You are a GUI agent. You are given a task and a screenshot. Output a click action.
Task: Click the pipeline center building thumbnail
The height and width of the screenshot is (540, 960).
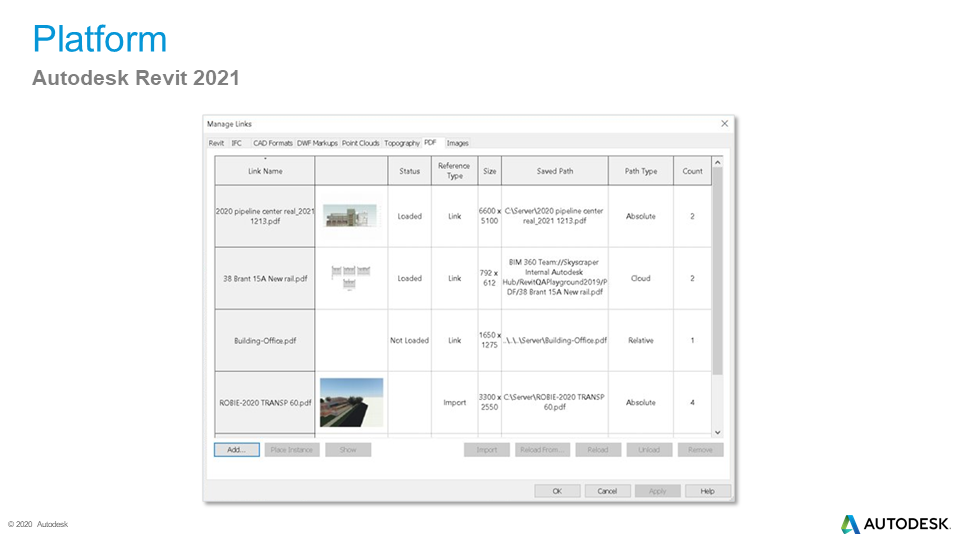click(351, 216)
